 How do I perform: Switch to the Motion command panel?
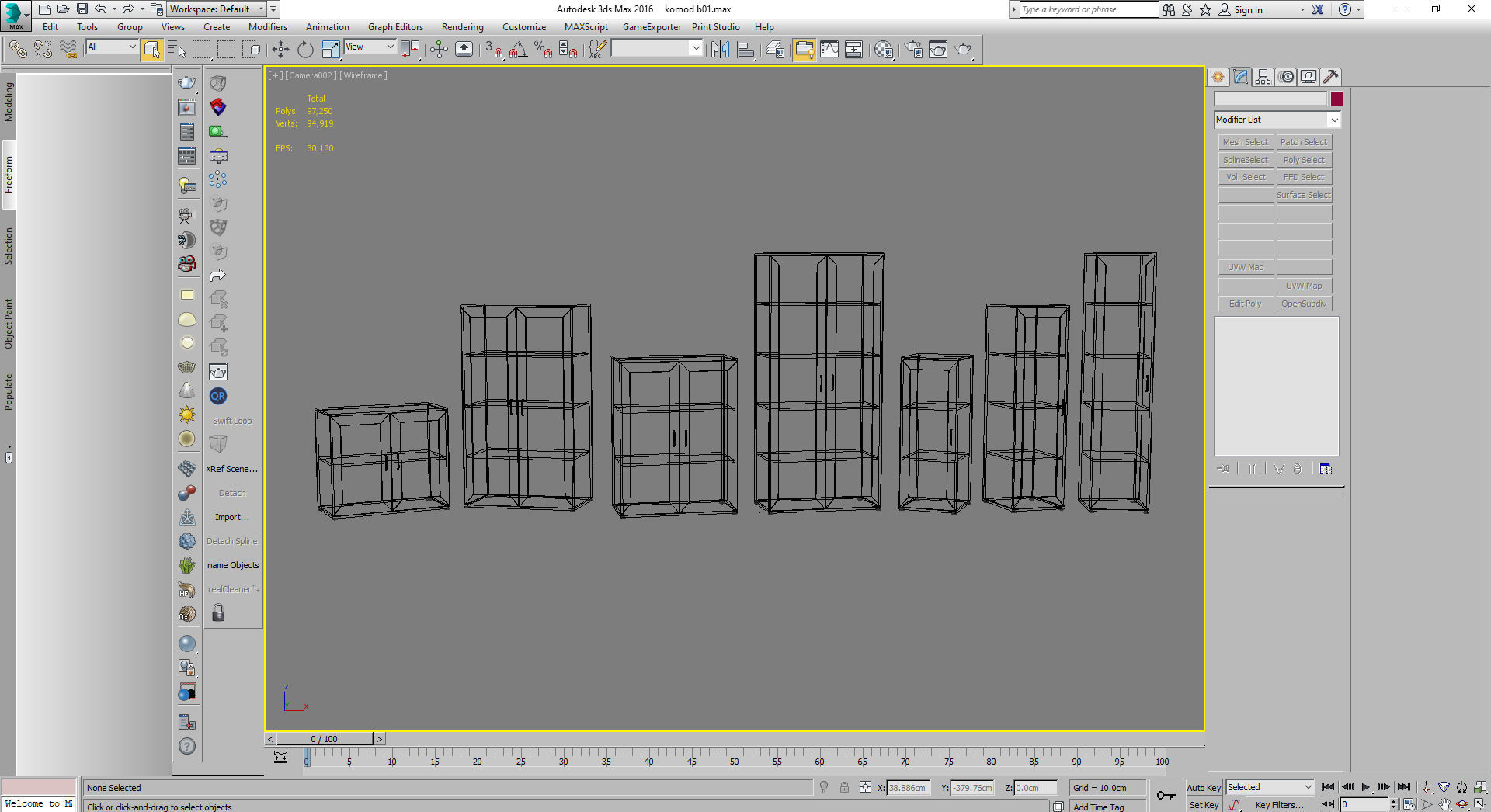click(1286, 77)
